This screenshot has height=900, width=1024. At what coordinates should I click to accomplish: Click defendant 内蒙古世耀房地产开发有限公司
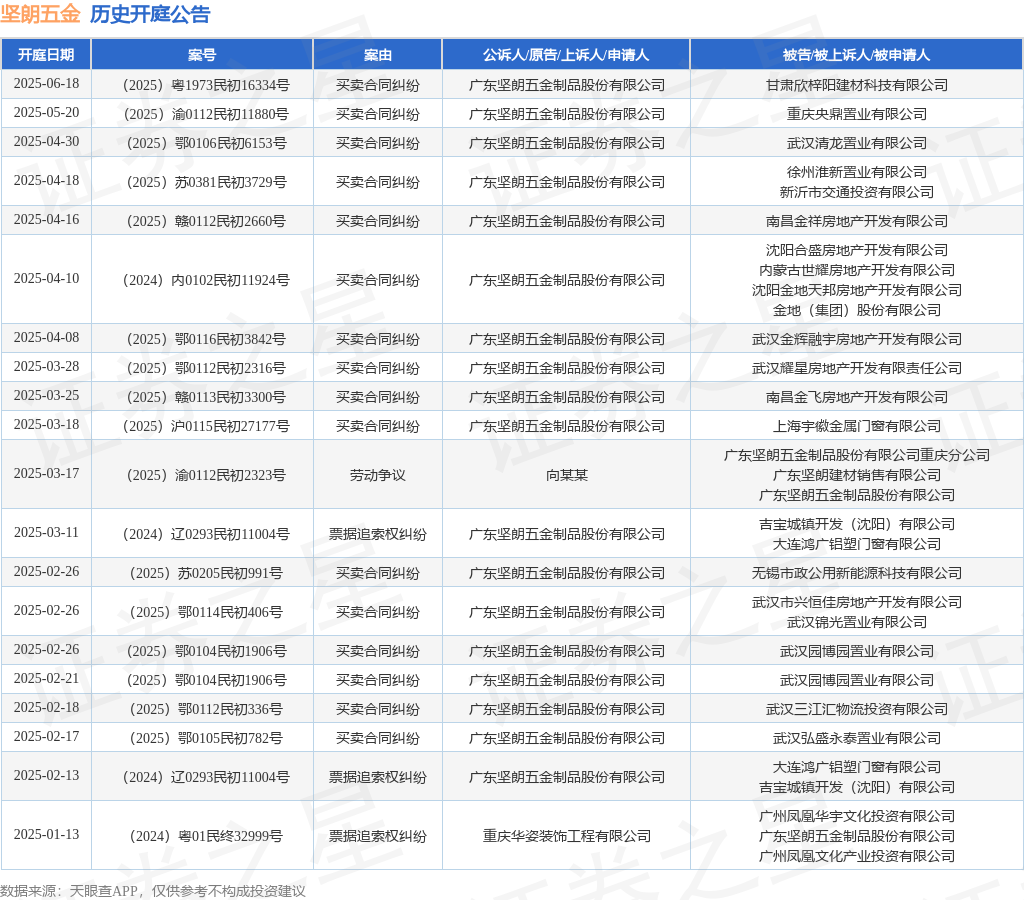pyautogui.click(x=857, y=270)
